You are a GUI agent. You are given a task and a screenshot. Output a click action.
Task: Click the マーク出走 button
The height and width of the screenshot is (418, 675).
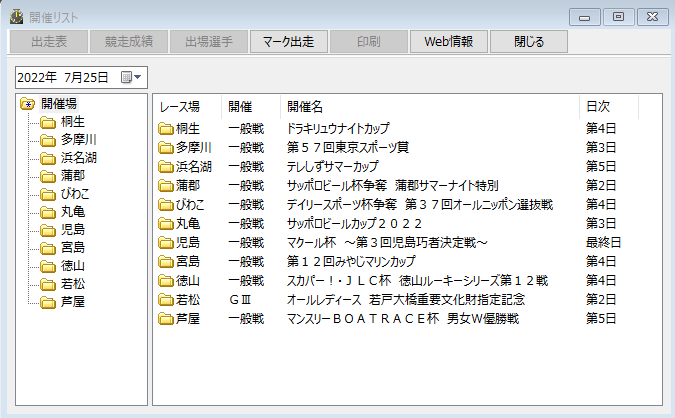pos(288,42)
